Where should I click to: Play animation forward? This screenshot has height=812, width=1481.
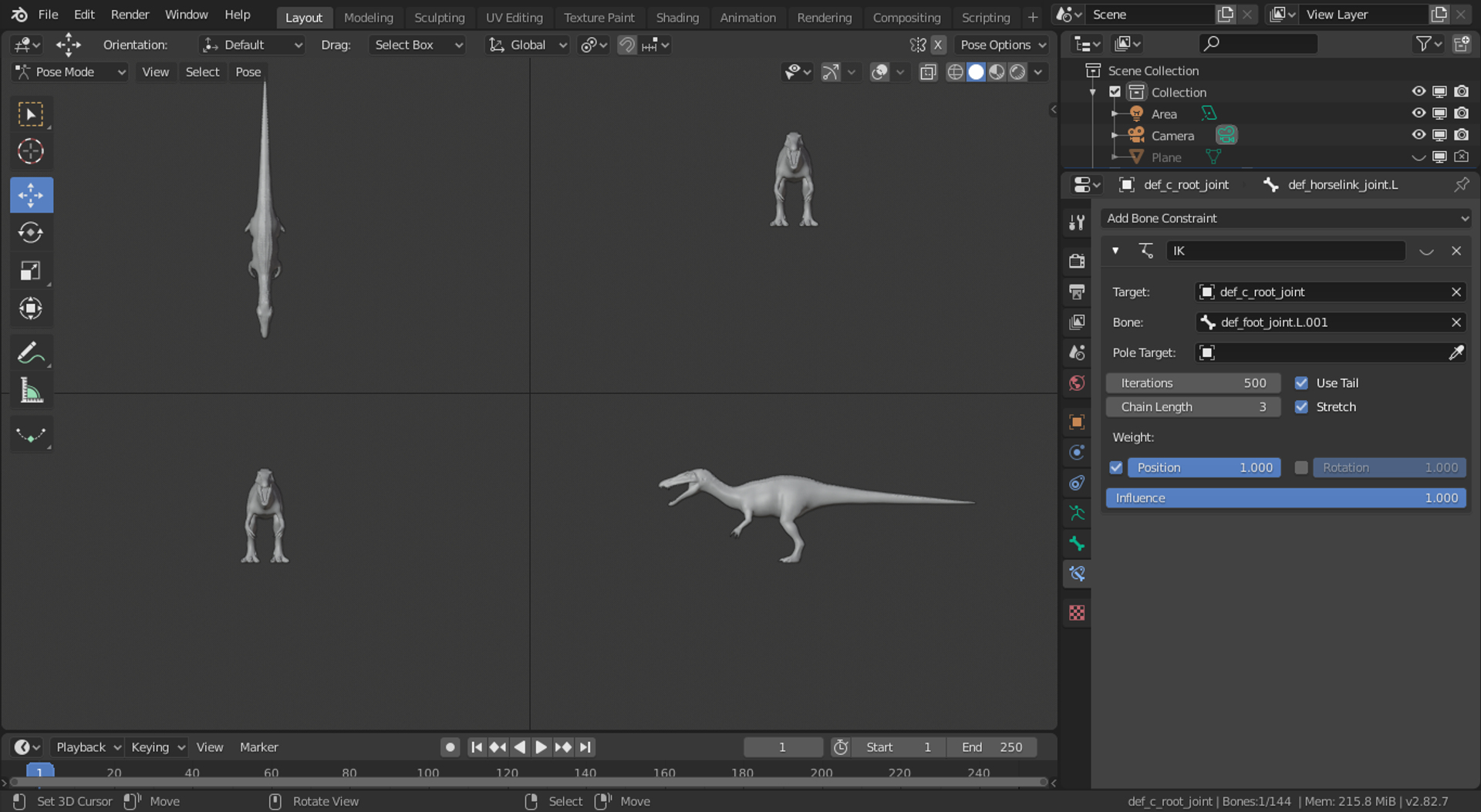coord(541,746)
